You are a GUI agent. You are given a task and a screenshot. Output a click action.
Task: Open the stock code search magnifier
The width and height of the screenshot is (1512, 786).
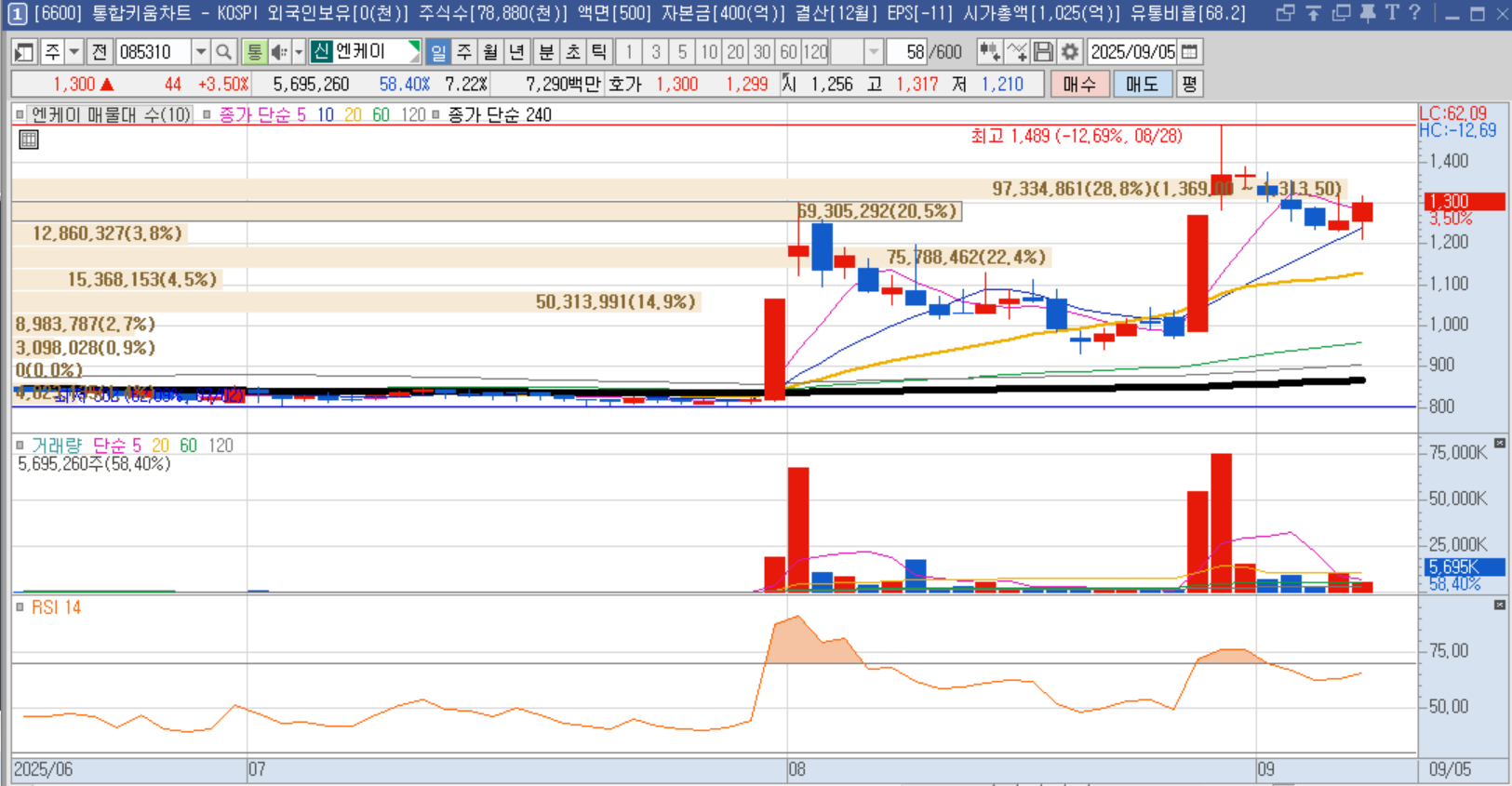pos(223,52)
